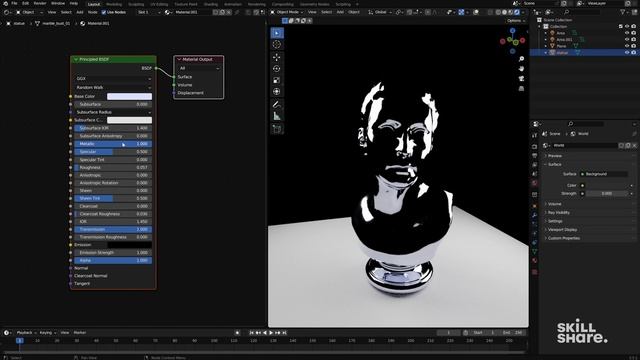
Task: Select the Transform tool in viewport toolbar
Action: click(x=277, y=91)
